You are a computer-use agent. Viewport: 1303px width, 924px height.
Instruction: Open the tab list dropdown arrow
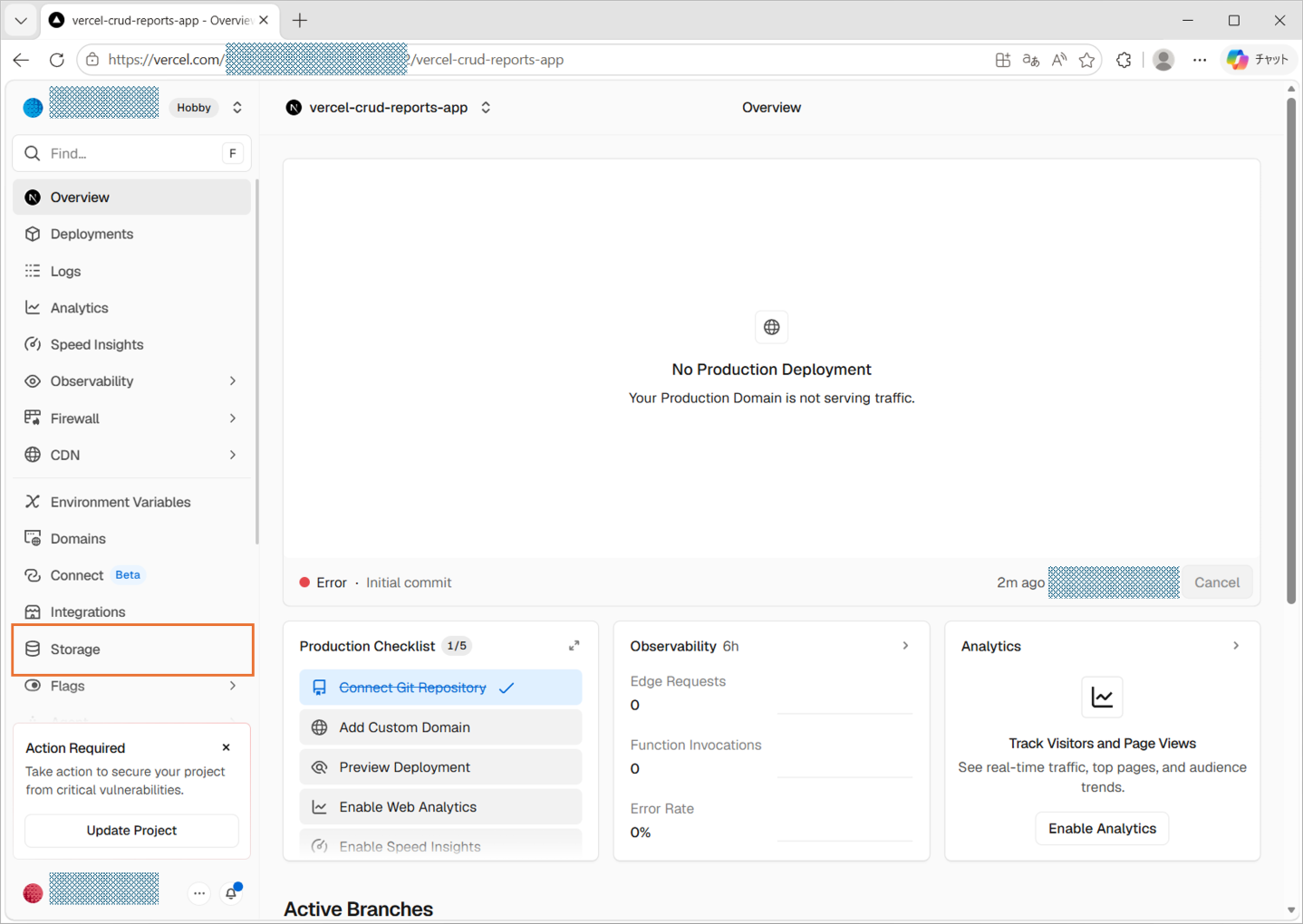[x=21, y=20]
